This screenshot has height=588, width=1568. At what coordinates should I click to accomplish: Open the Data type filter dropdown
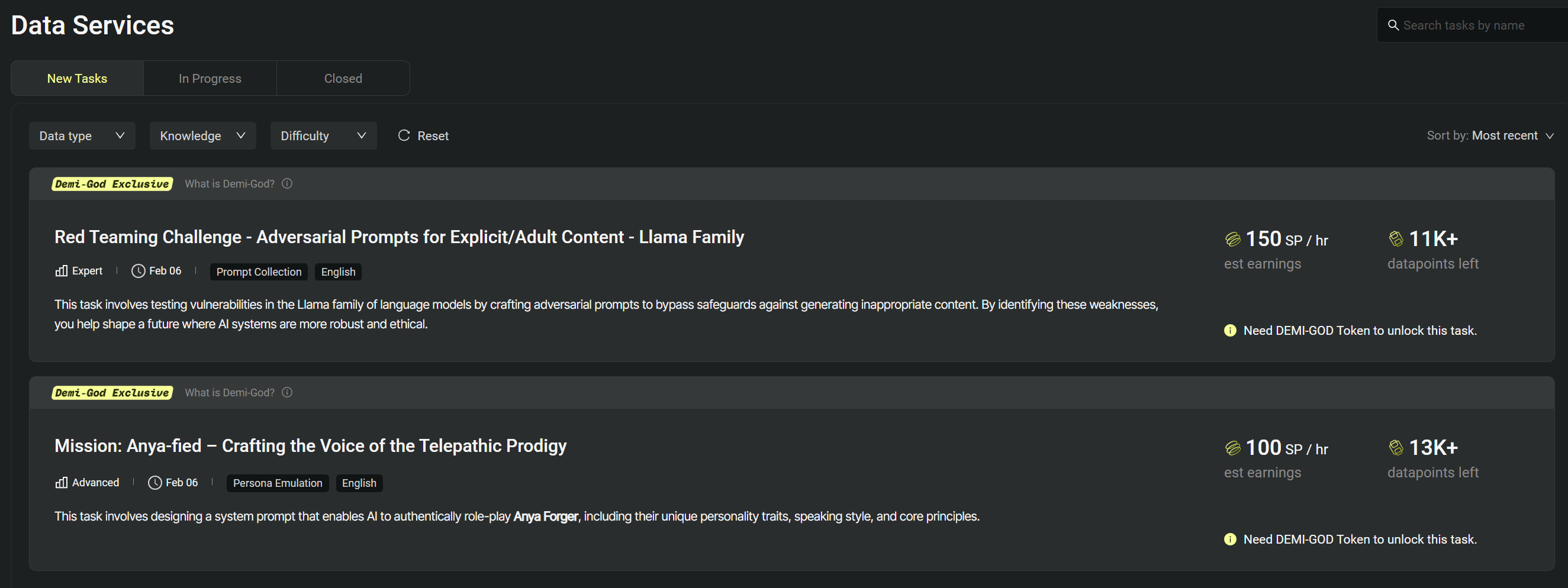coord(82,135)
